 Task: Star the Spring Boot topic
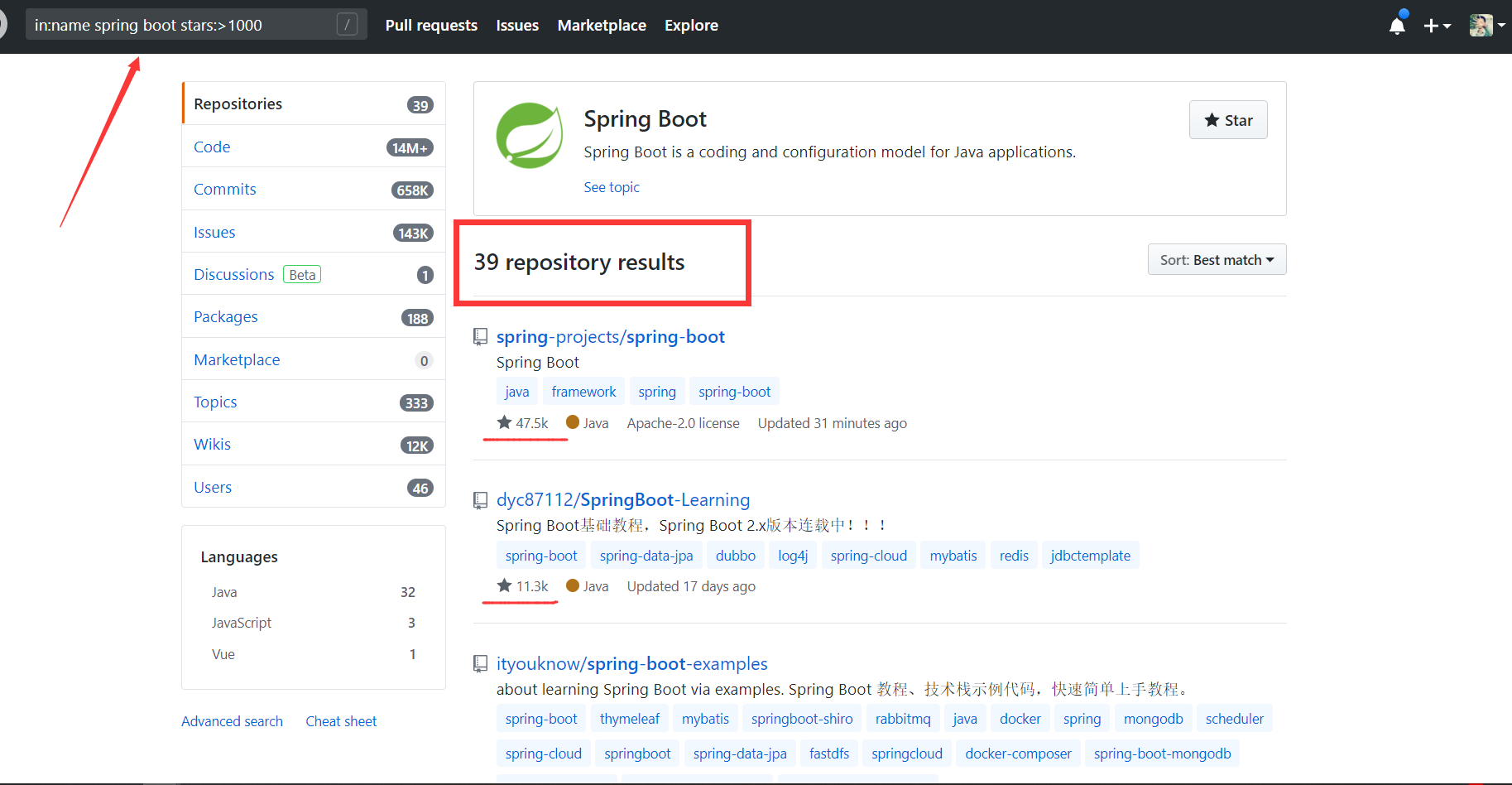(x=1228, y=120)
